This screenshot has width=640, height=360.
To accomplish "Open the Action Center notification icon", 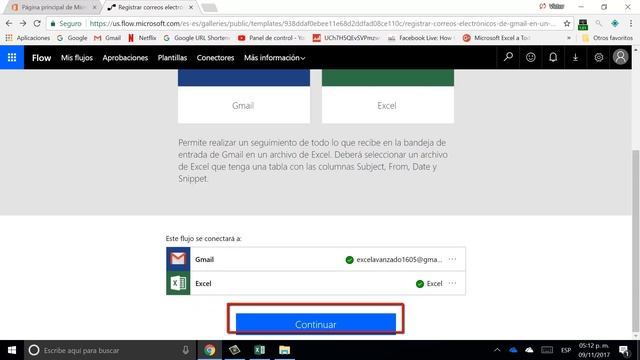I will pos(623,350).
